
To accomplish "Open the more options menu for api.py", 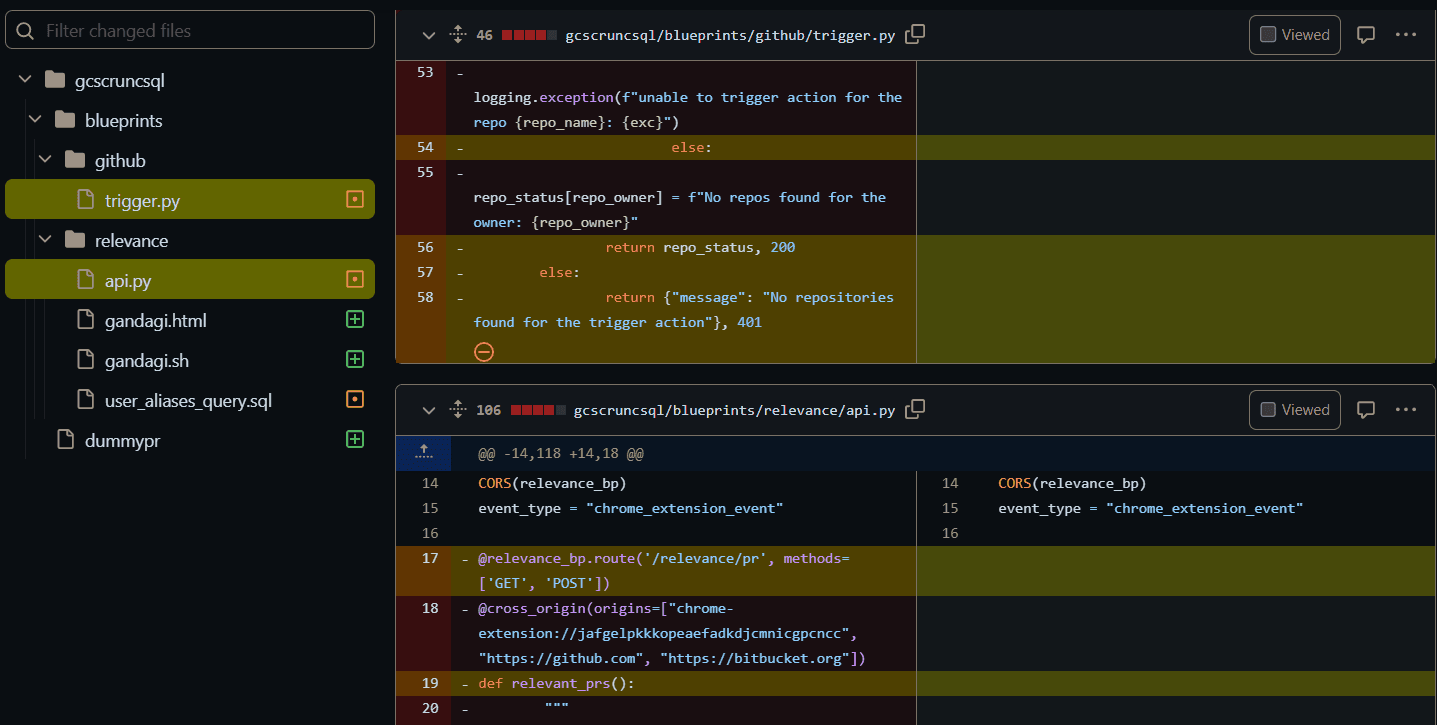I will [x=1406, y=409].
